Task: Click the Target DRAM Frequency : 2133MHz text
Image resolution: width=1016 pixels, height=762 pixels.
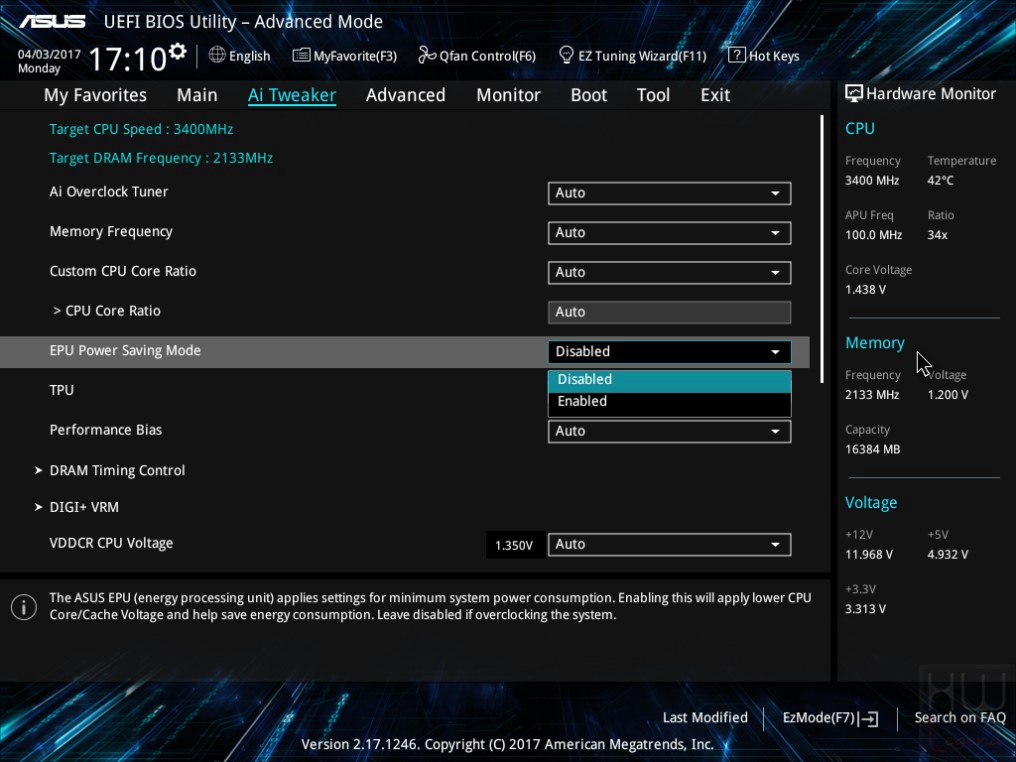Action: pyautogui.click(x=161, y=158)
